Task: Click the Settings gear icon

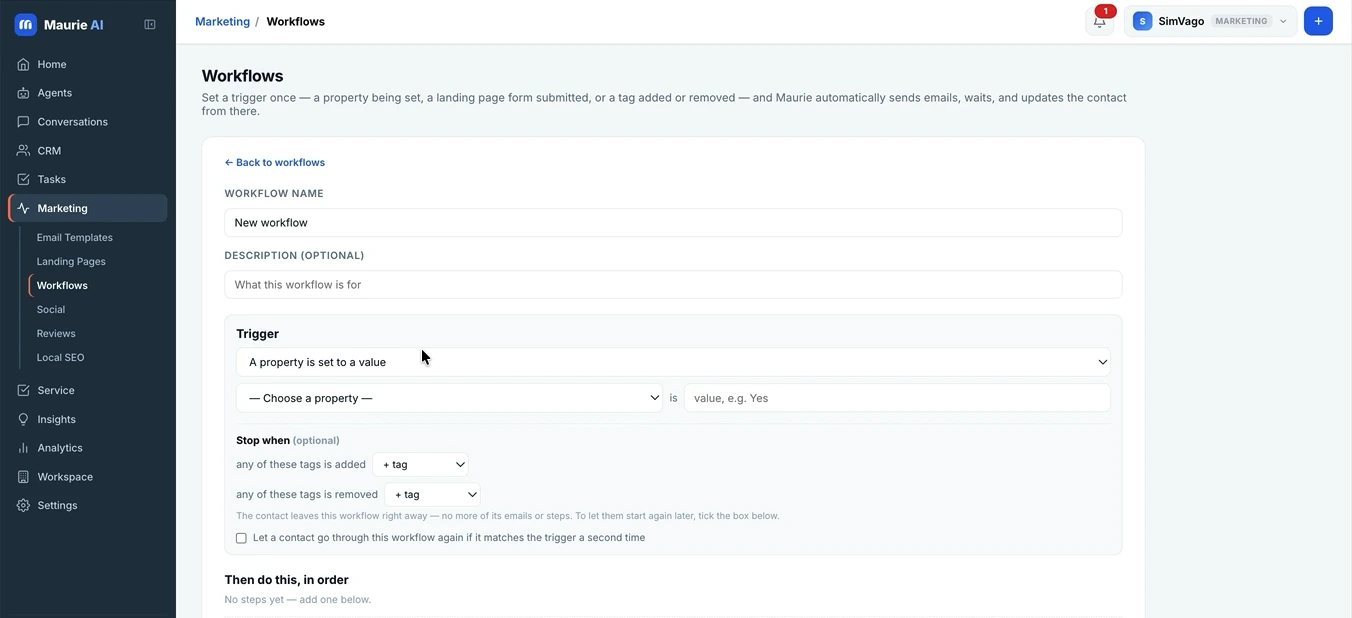Action: [23, 505]
